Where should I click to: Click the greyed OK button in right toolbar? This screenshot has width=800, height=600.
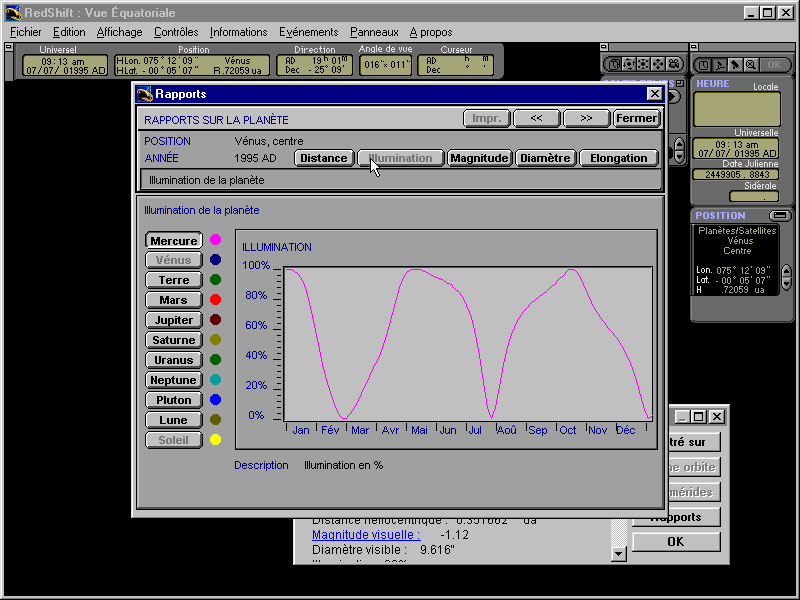coord(774,65)
